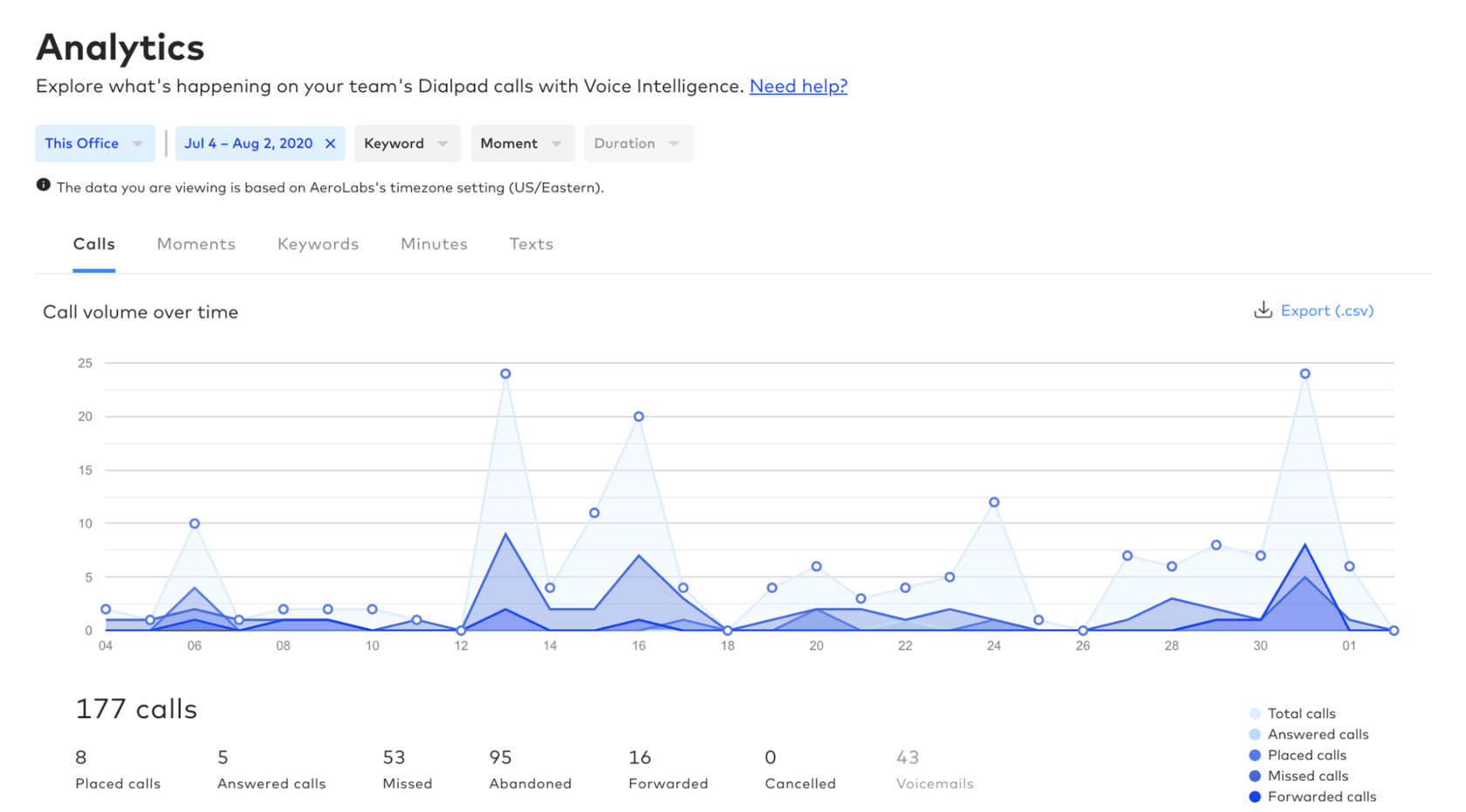Click the 20-call data point on day 16
The width and height of the screenshot is (1466, 812).
(639, 417)
